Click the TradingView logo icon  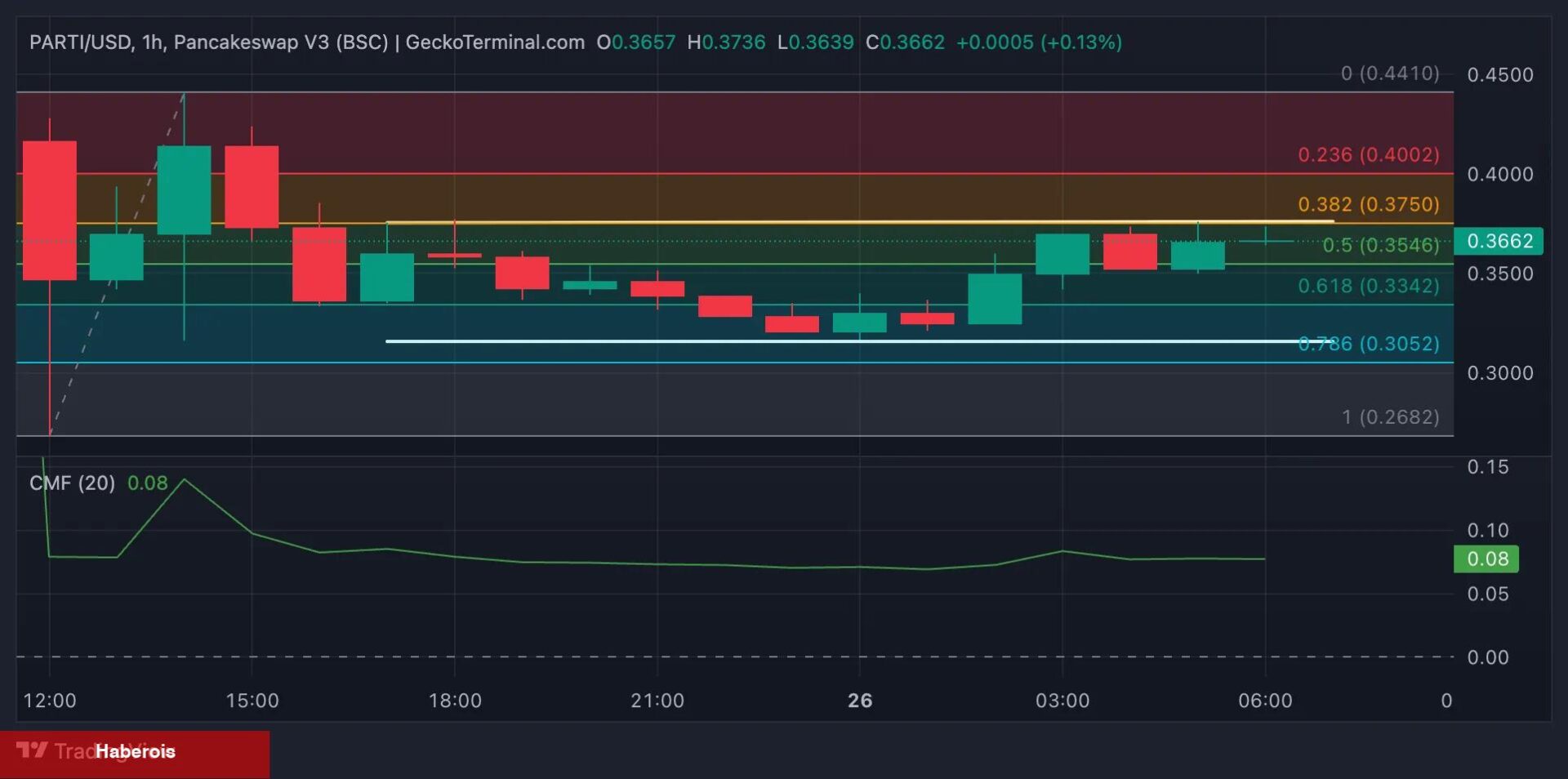pos(32,750)
